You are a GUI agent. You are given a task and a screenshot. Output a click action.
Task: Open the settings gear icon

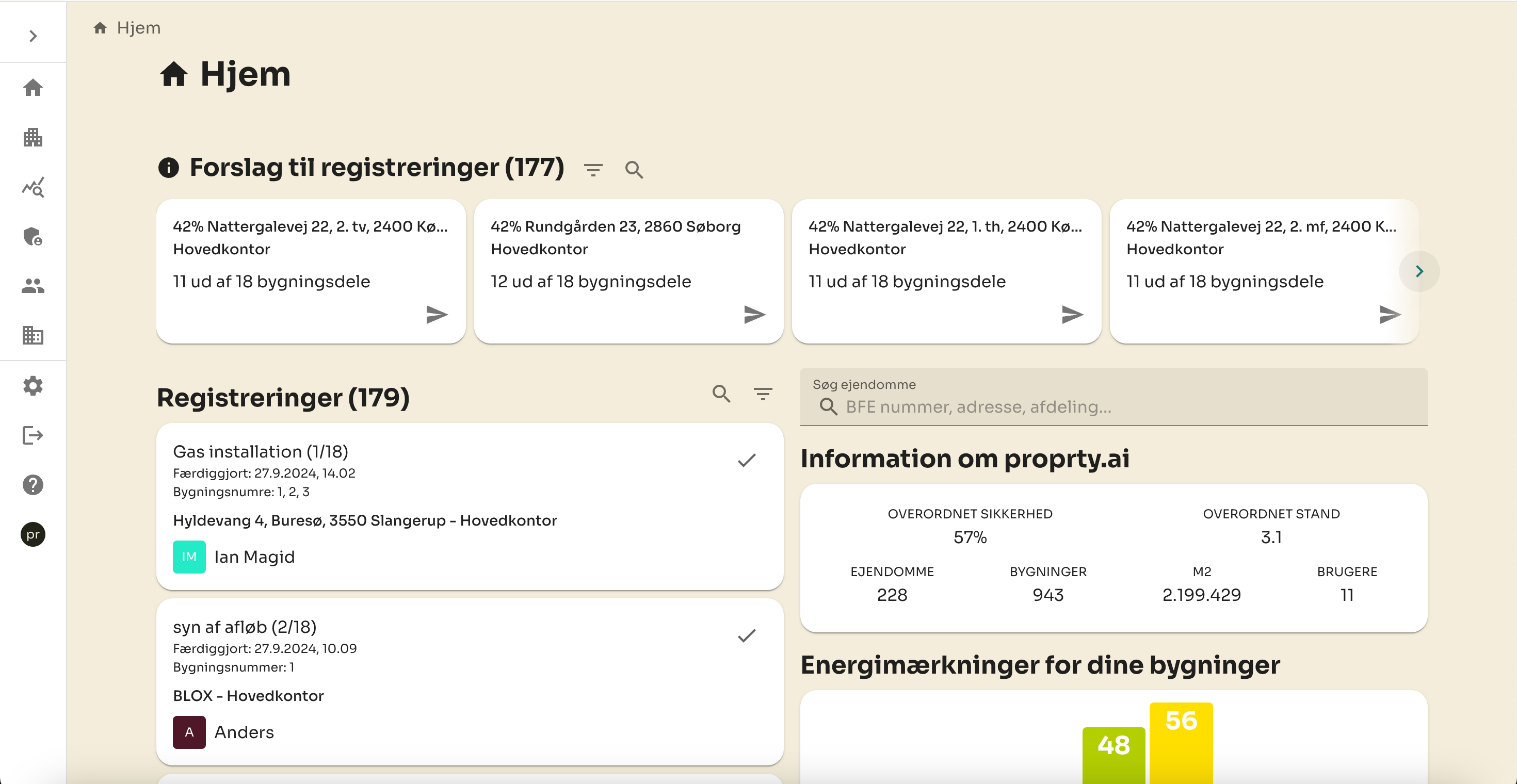point(33,386)
